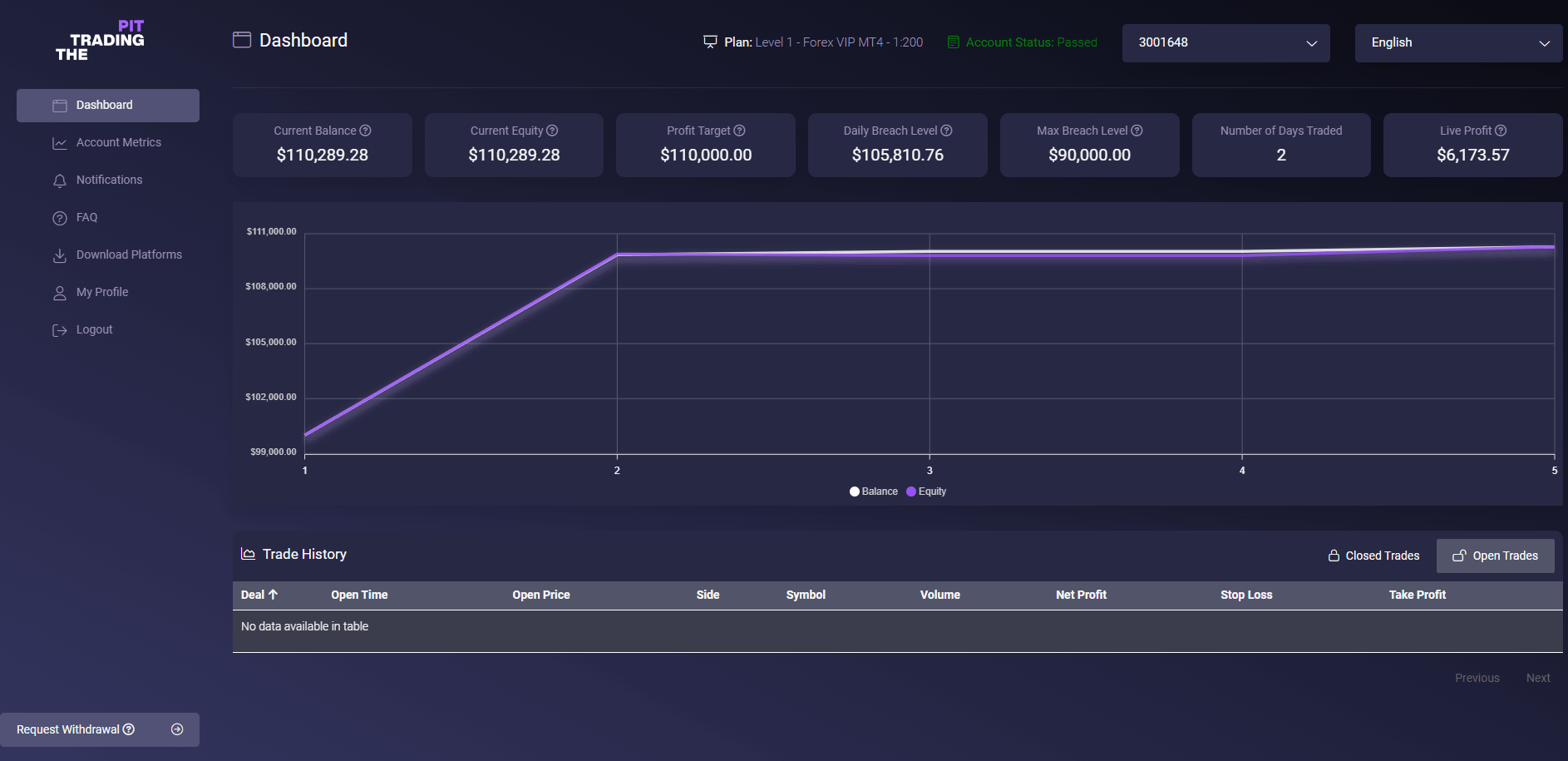Image resolution: width=1568 pixels, height=761 pixels.
Task: Sort trades by Net Profit column header
Action: (1081, 595)
